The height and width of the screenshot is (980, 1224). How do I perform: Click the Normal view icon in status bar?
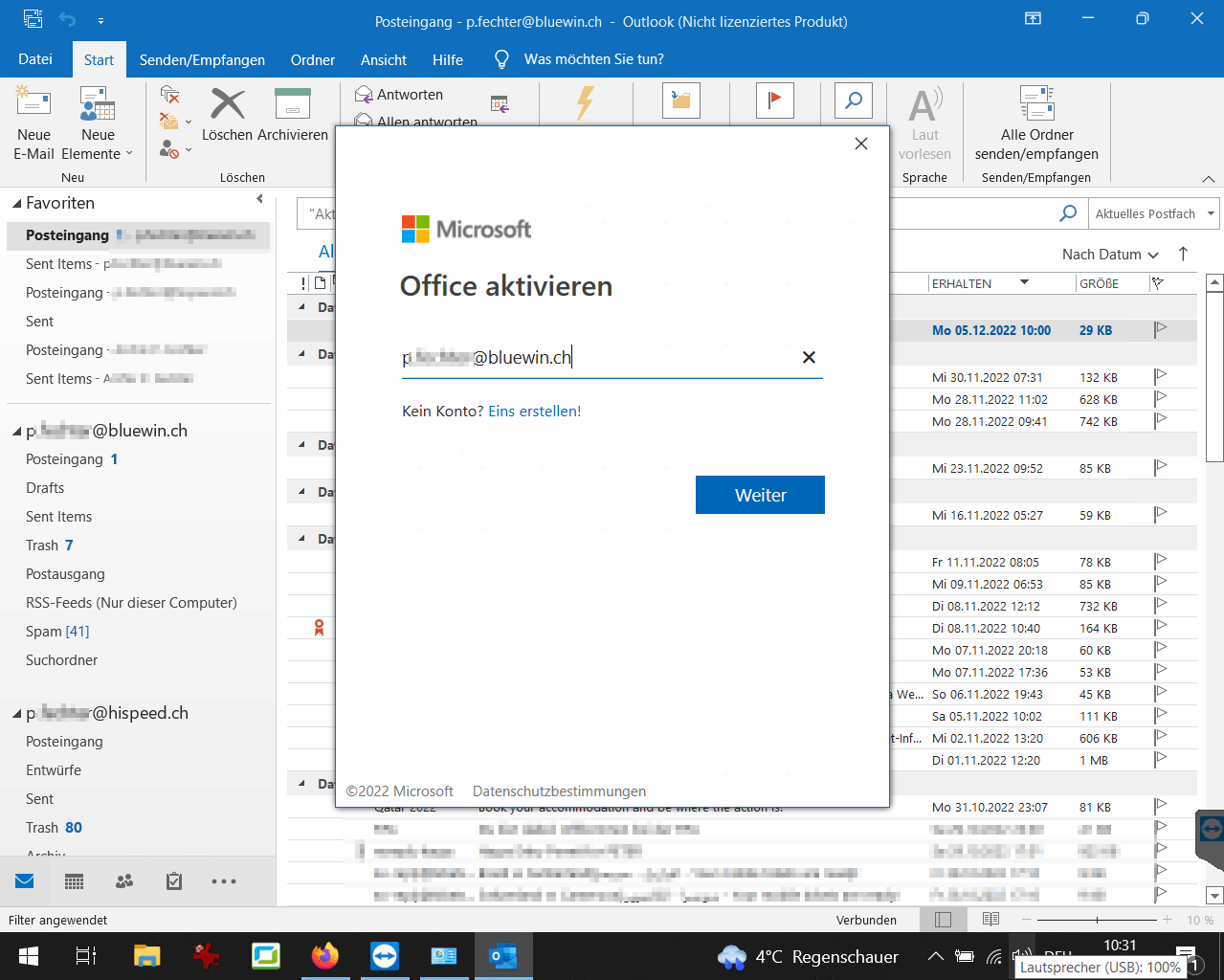click(x=943, y=920)
